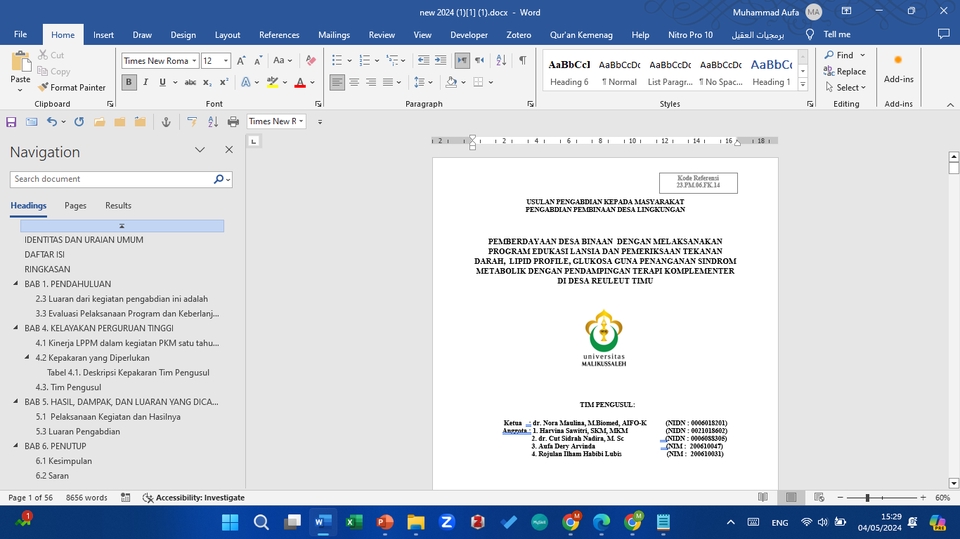This screenshot has height=539, width=960.
Task: Click the Format Painter tool
Action: click(72, 88)
